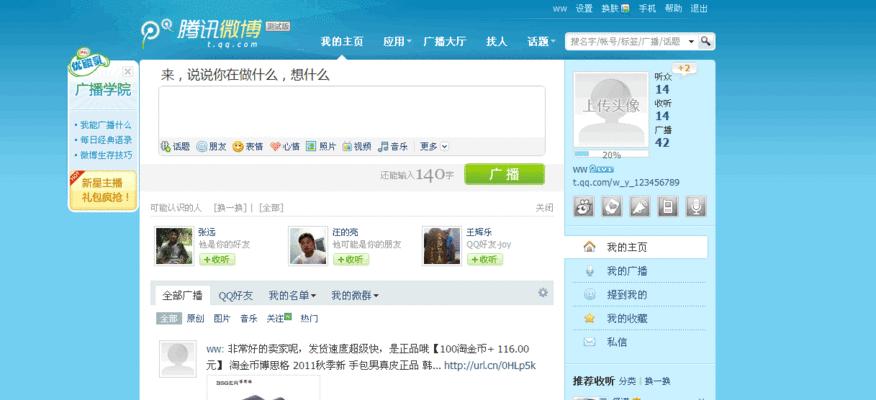Switch to the QQ好友 tab
The height and width of the screenshot is (400, 876).
pos(235,296)
